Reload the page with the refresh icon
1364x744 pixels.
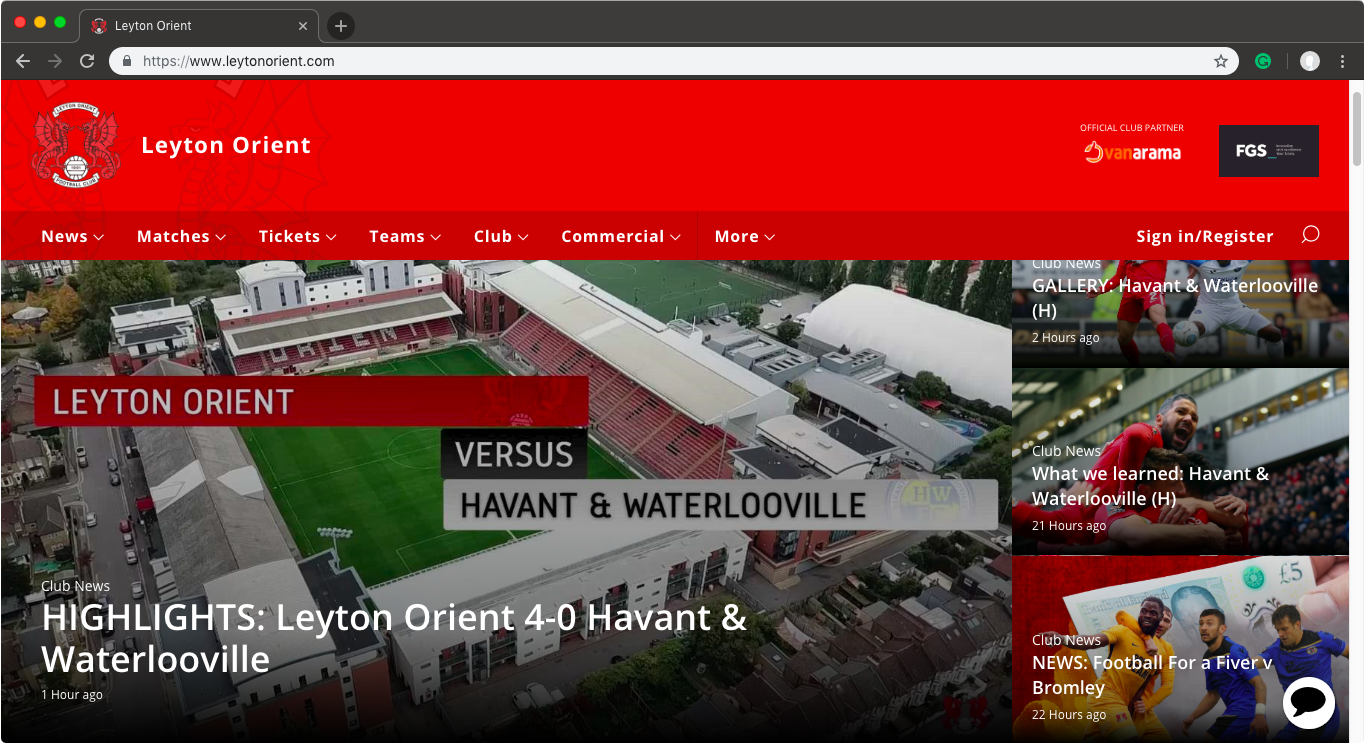[87, 61]
